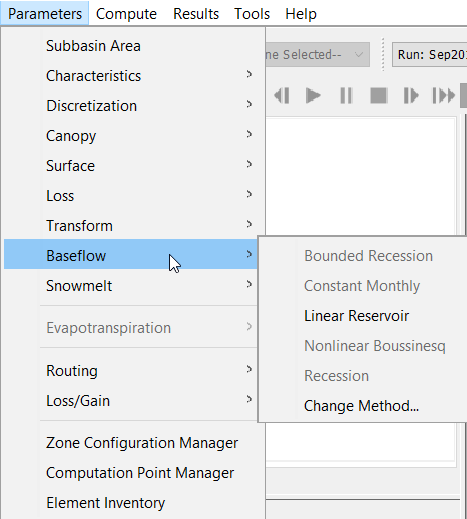The width and height of the screenshot is (467, 519).
Task: Open Computation Point Manager
Action: tap(133, 473)
